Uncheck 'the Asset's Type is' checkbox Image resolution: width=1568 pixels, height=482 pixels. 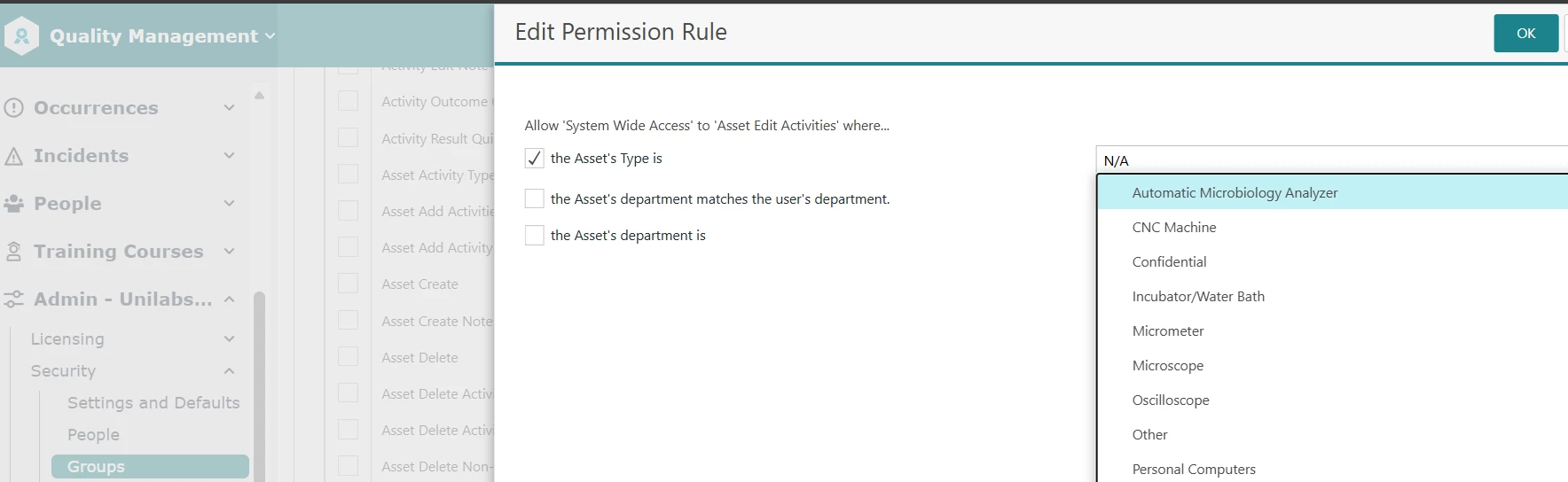tap(534, 159)
